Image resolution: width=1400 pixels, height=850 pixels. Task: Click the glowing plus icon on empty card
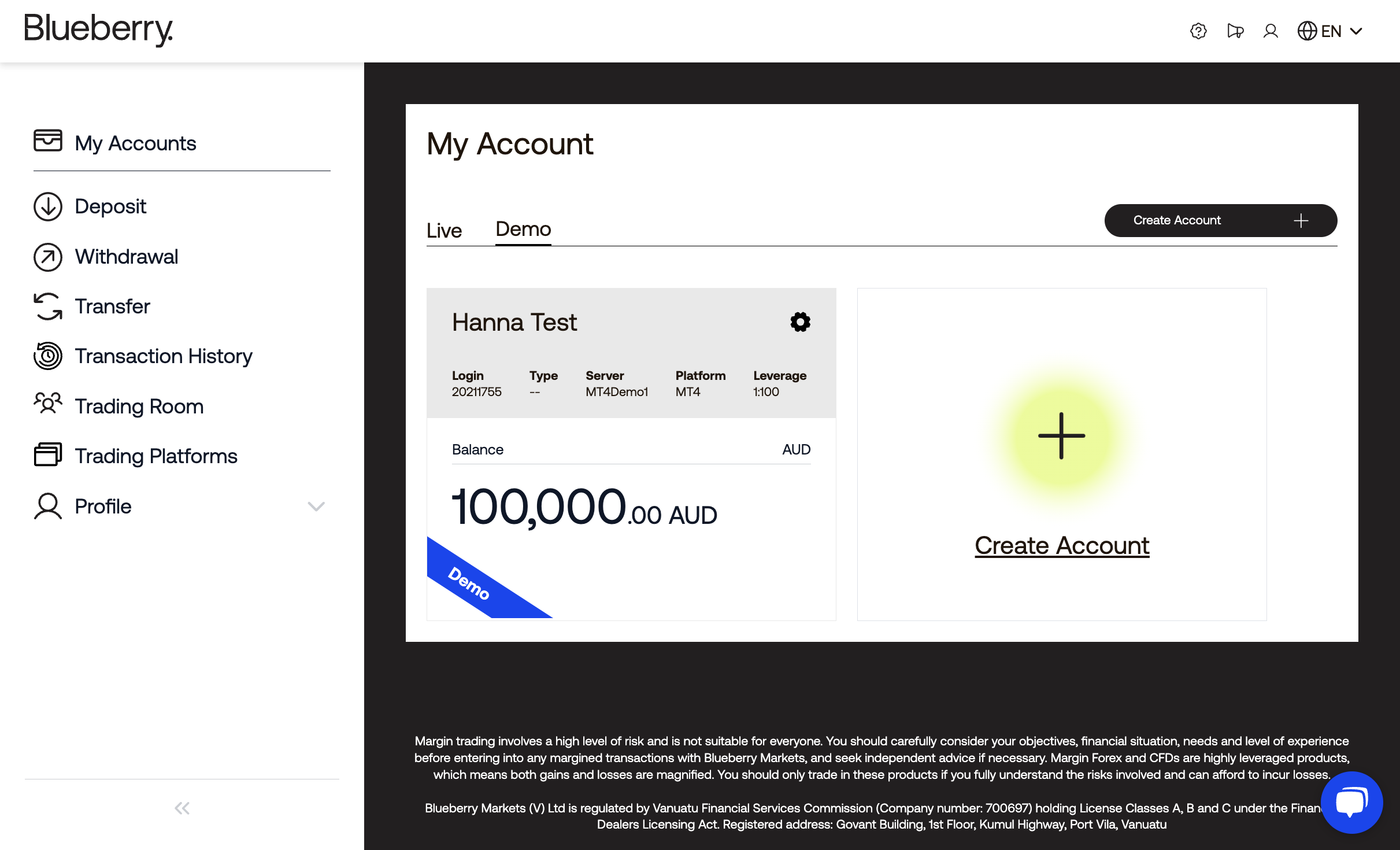tap(1061, 436)
